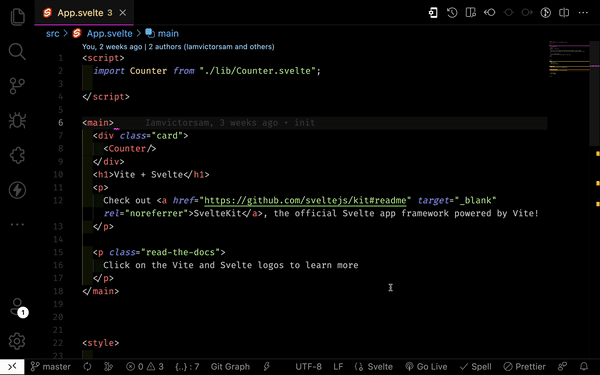Click the <main> opening tag on line 6
The height and width of the screenshot is (375, 600).
pyautogui.click(x=98, y=123)
